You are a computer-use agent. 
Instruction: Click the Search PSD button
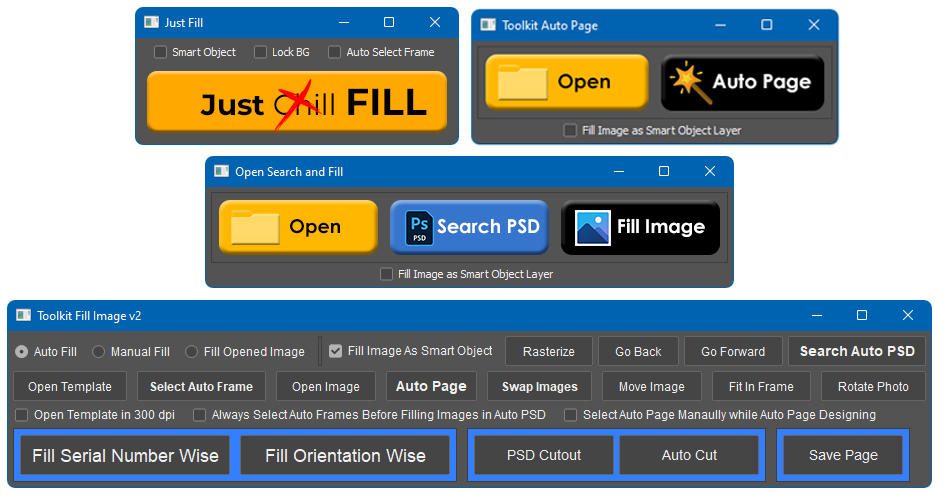tap(469, 227)
